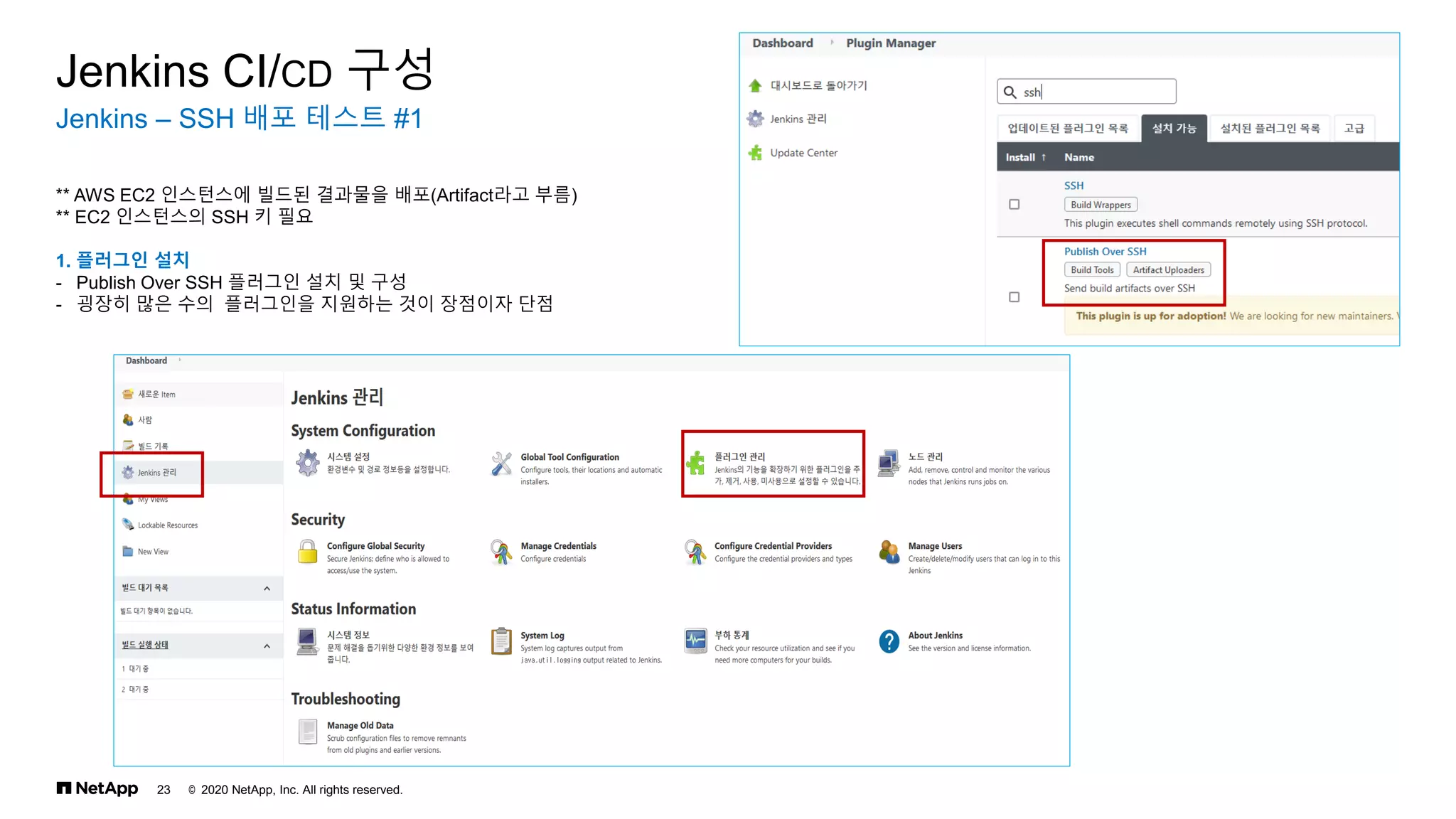The width and height of the screenshot is (1456, 819).
Task: Click the Lockable Resources icon
Action: coord(128,525)
